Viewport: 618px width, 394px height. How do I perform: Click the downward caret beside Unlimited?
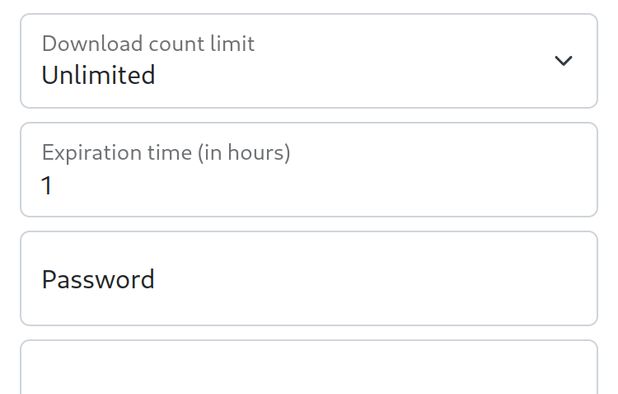[x=563, y=61]
